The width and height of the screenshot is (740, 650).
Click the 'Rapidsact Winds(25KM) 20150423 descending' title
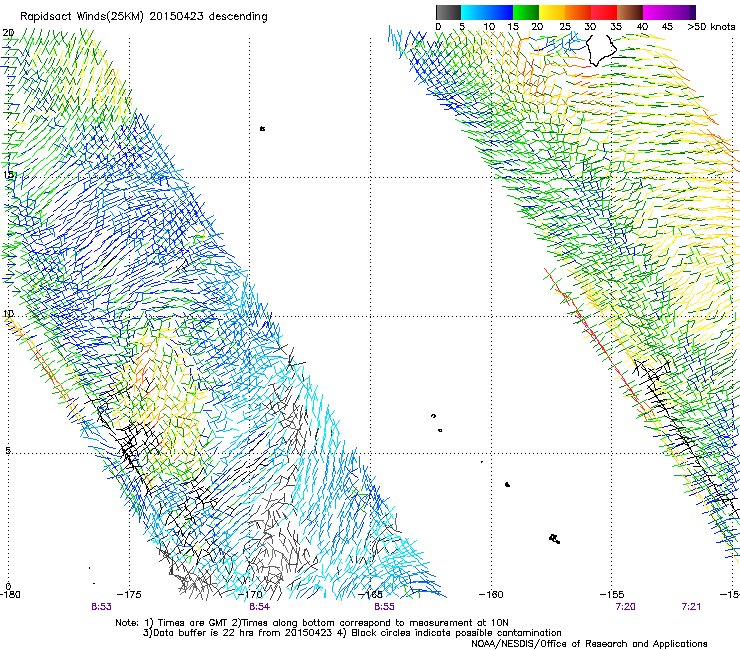(x=143, y=17)
